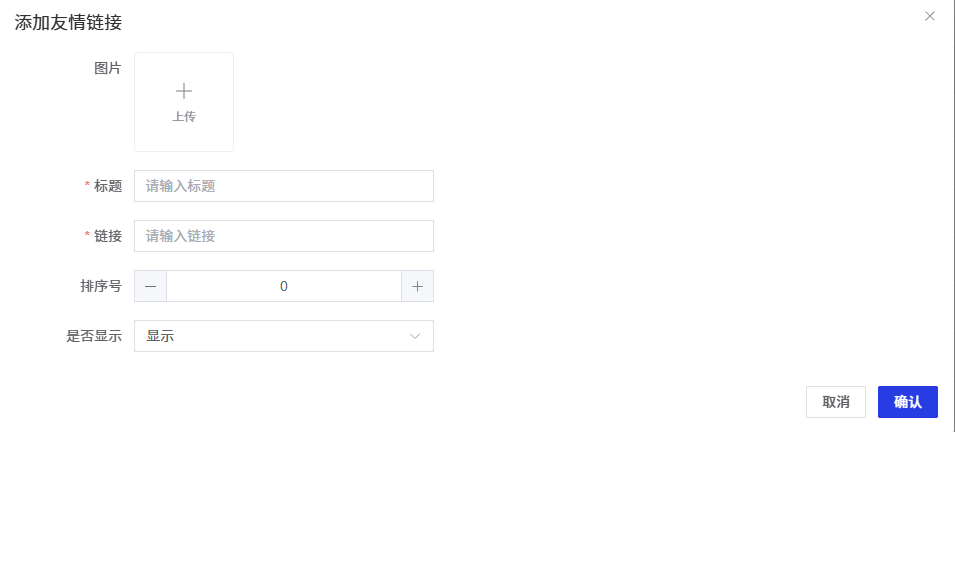
Task: Decrease the 排序号 value with the minus button
Action: click(x=151, y=286)
